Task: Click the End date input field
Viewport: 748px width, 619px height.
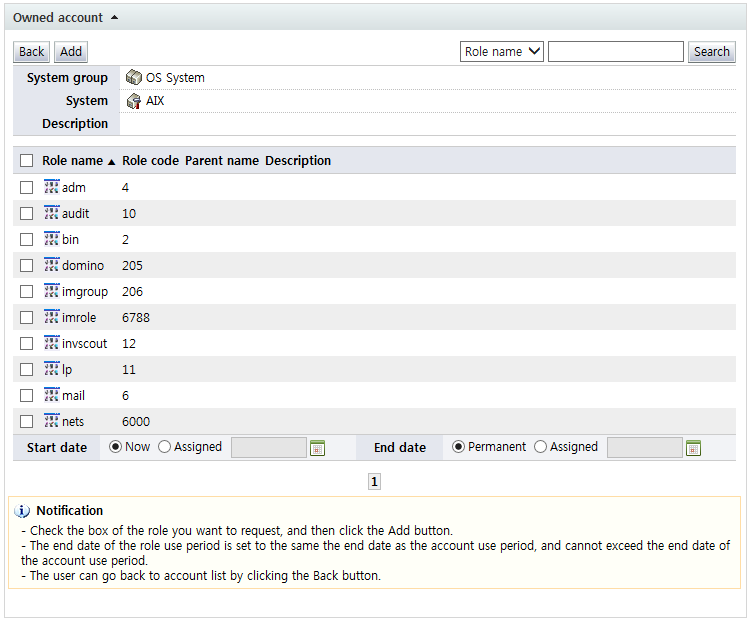Action: 644,447
